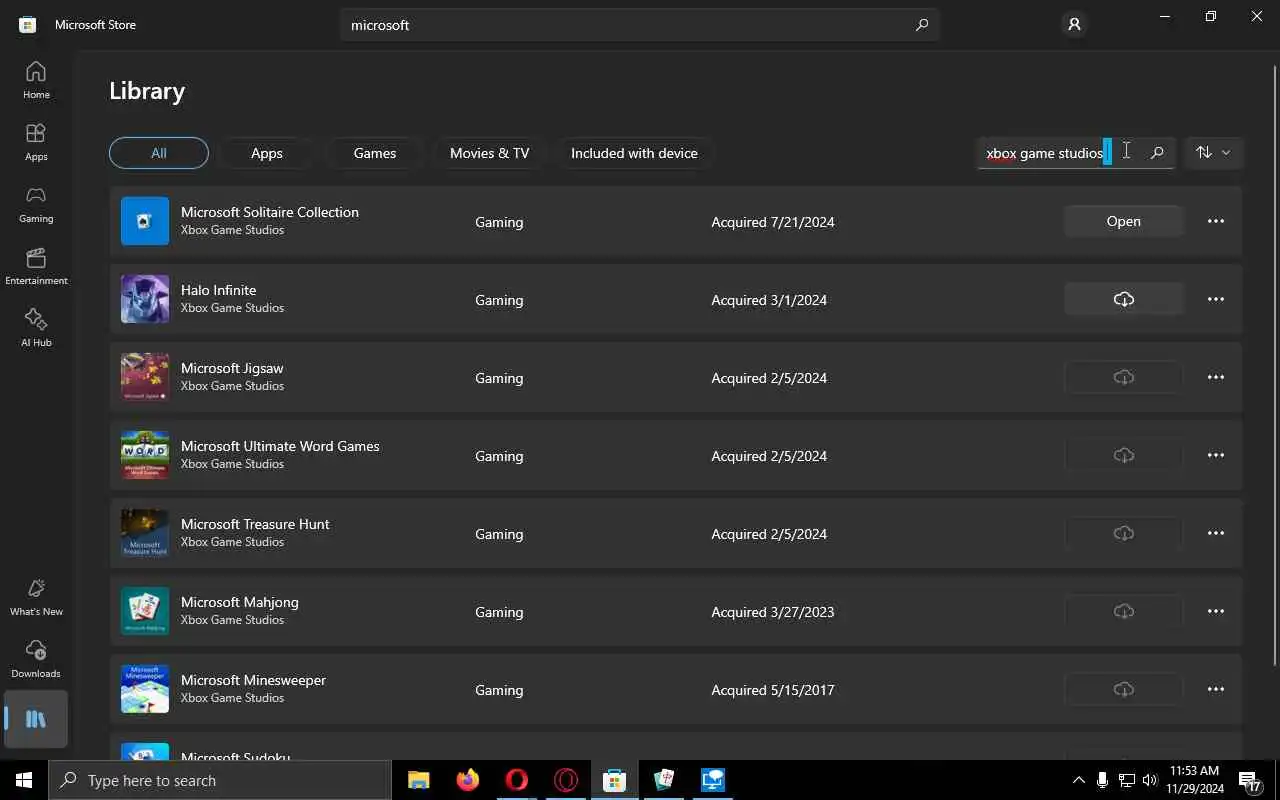Click the Microsoft Treasure Hunt thumbnail

tap(145, 533)
